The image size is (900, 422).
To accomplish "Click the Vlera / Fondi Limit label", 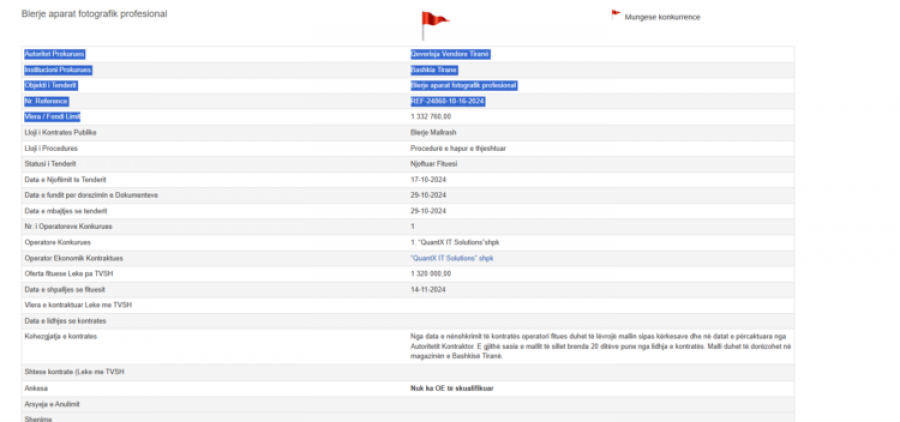I will coord(52,117).
